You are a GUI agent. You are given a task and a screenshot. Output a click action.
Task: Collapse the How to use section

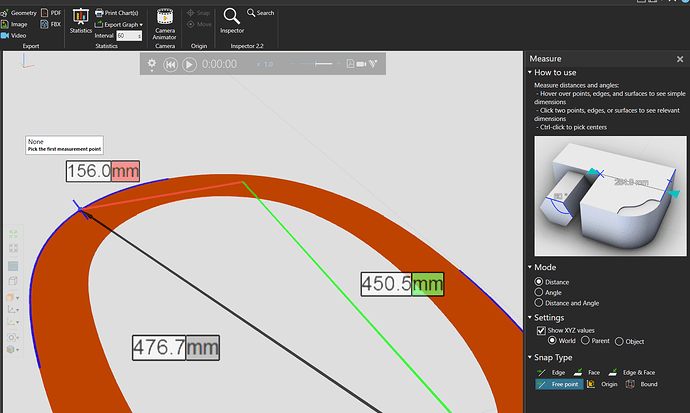coord(530,73)
